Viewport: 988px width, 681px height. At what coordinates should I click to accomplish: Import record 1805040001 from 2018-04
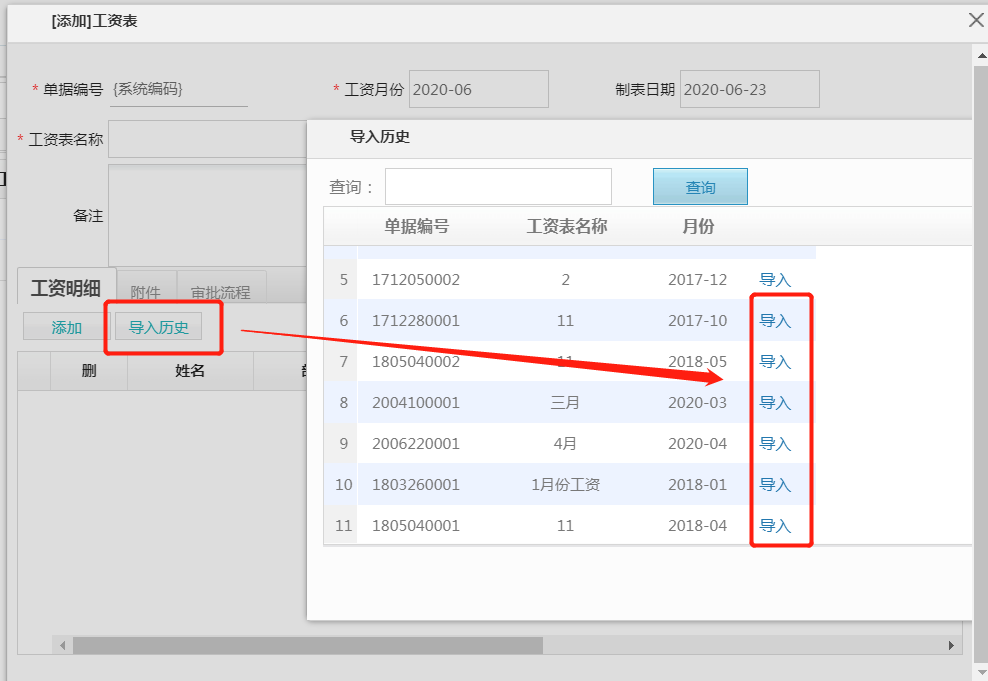coord(775,526)
